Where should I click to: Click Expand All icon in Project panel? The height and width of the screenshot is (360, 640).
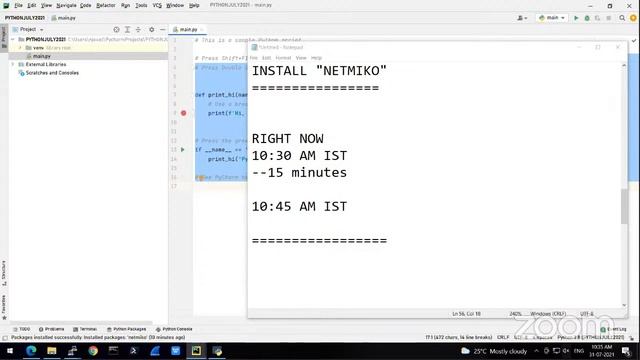pyautogui.click(x=127, y=29)
